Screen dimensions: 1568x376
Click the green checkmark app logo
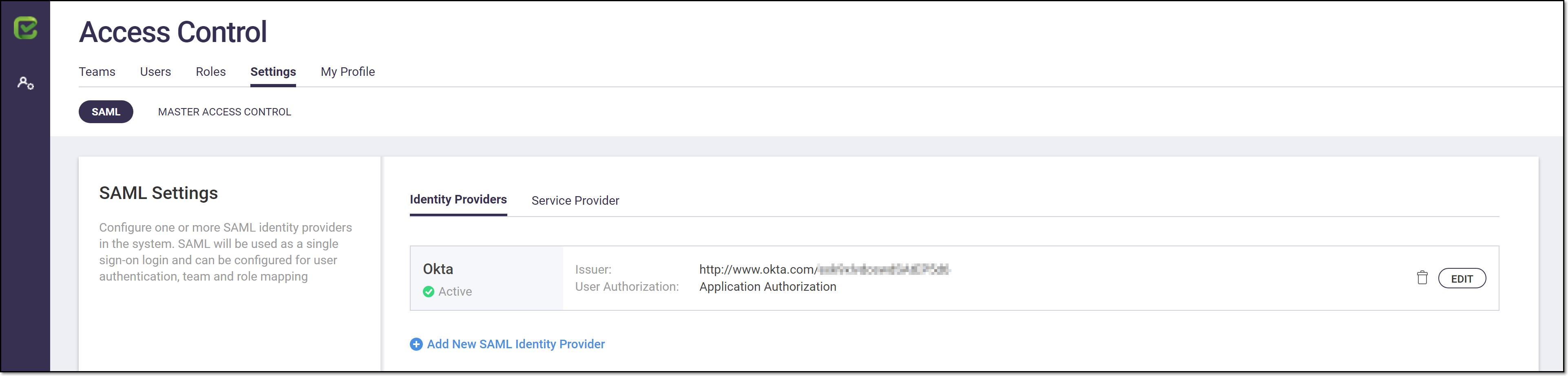(x=26, y=28)
